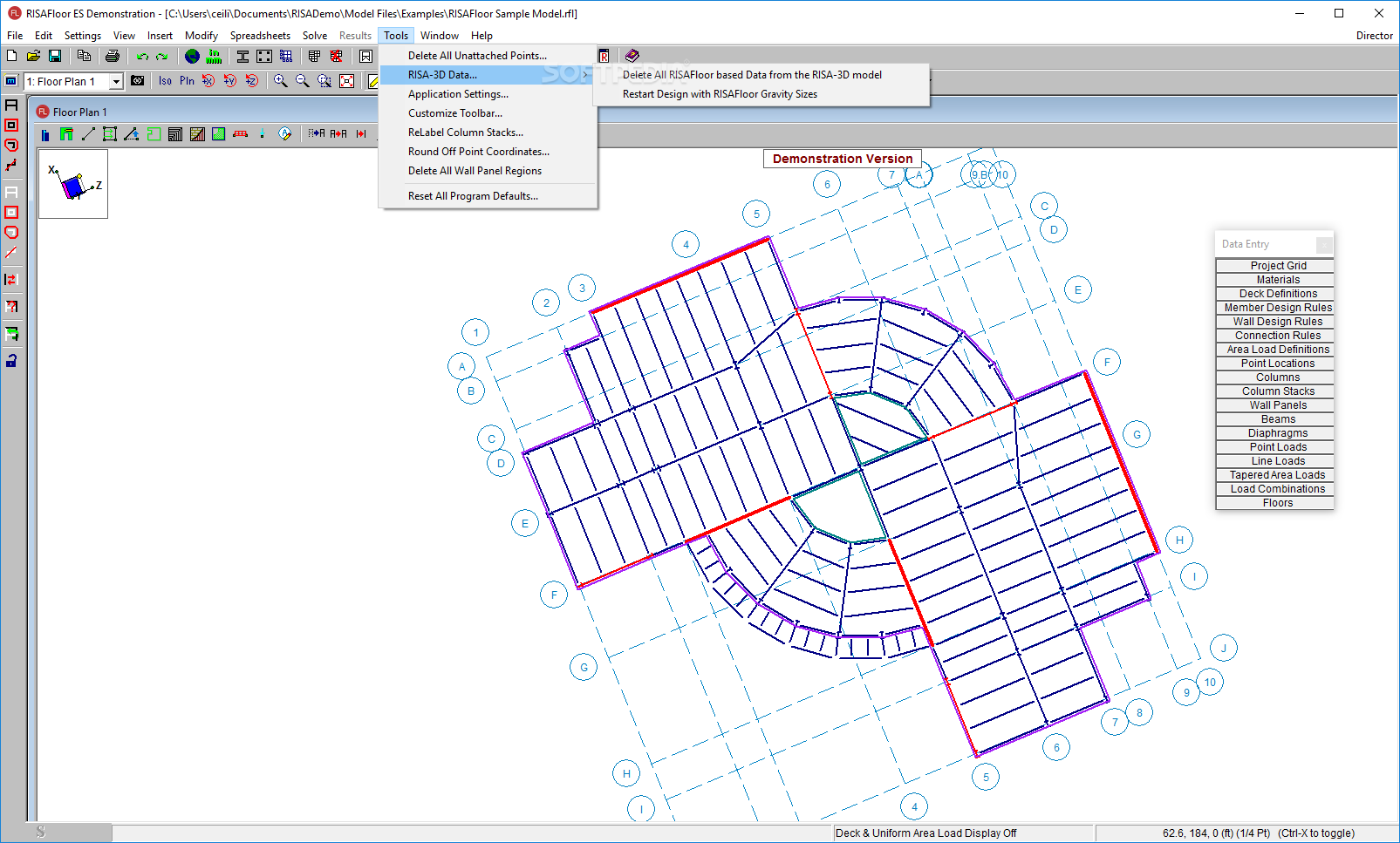Undo the last action with the green arrow

tap(142, 56)
